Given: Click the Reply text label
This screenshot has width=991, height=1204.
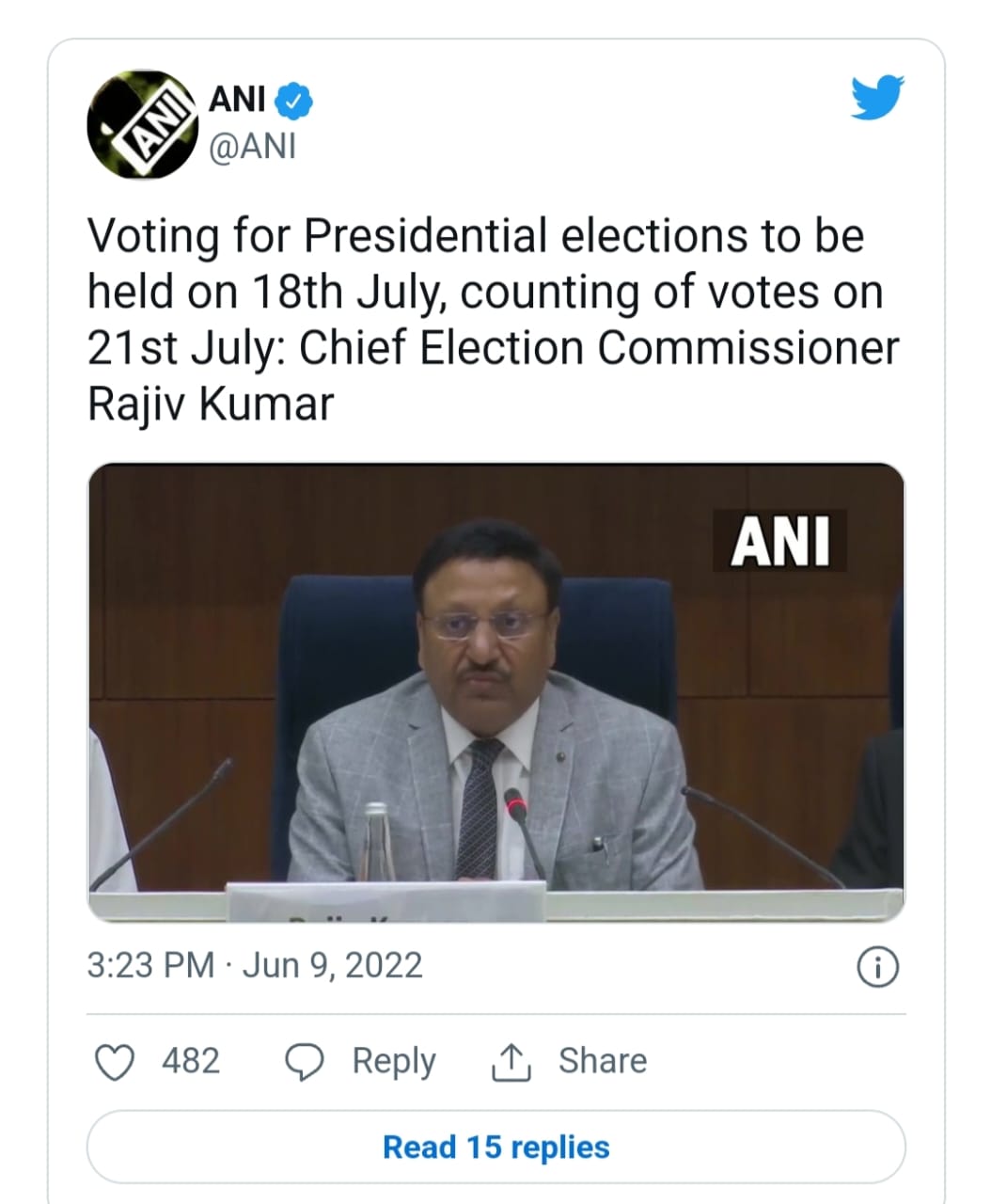Looking at the screenshot, I should (393, 1061).
